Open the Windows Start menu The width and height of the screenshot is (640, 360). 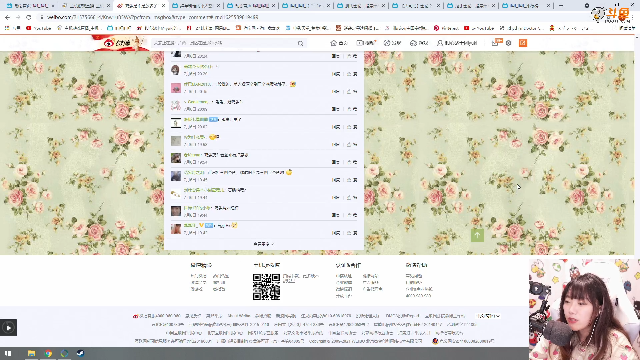point(8,353)
